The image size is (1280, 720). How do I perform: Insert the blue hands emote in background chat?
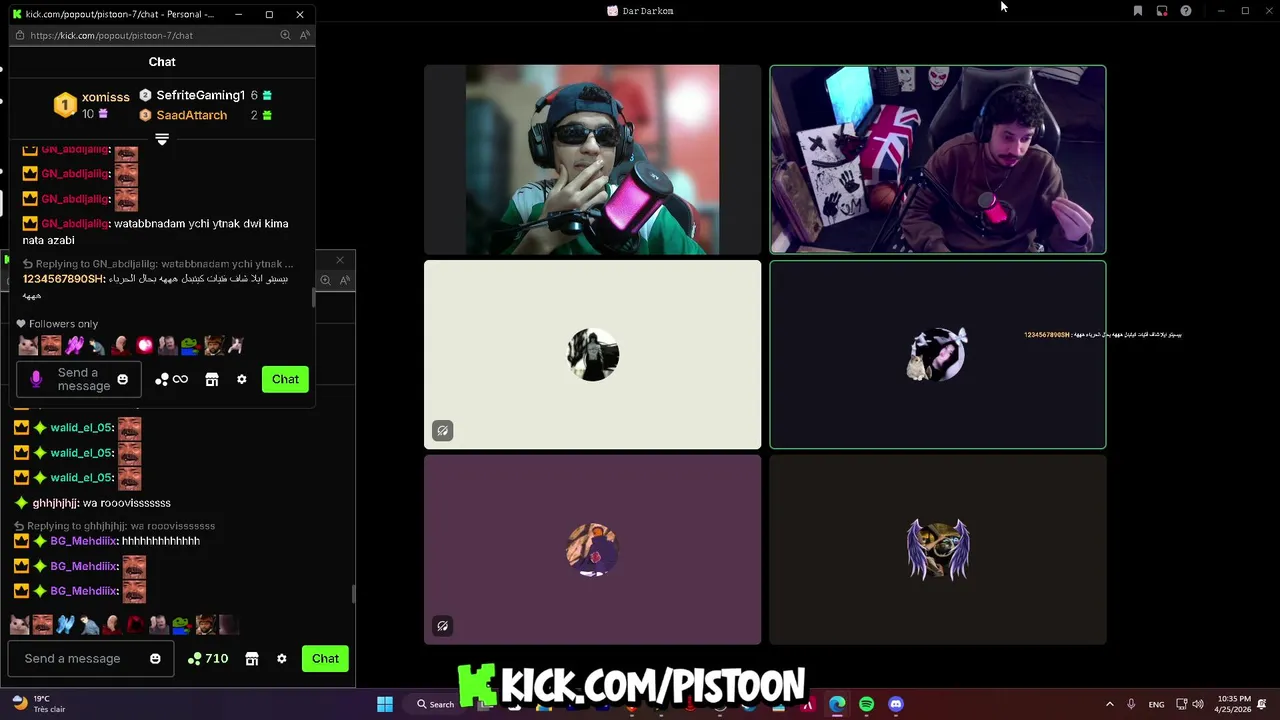(66, 625)
